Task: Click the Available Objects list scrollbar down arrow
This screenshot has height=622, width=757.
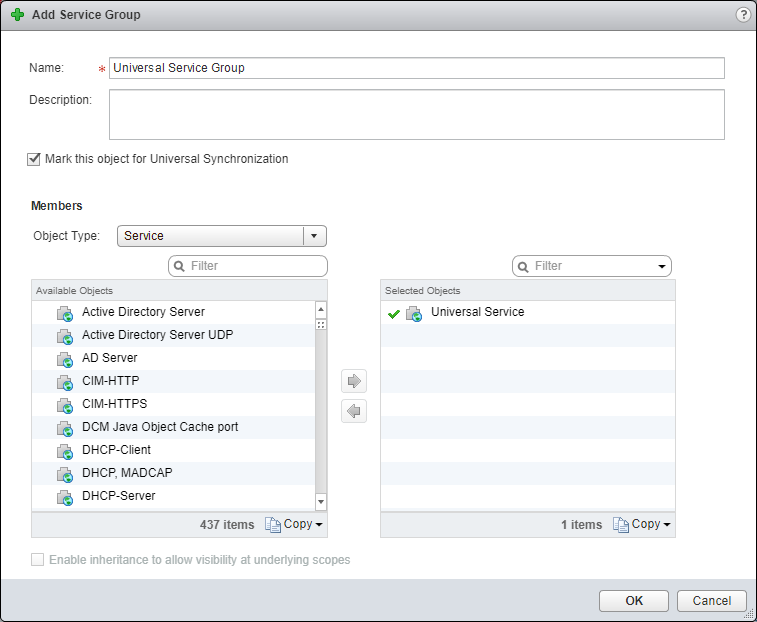Action: [321, 501]
